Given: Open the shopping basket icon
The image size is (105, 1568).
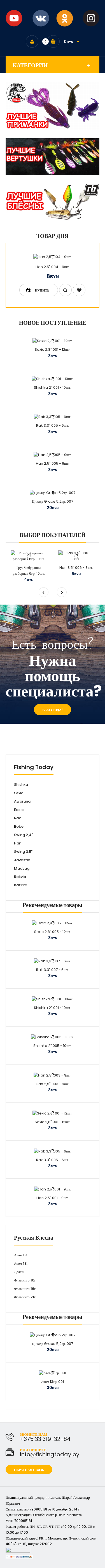Looking at the screenshot, I should click(x=53, y=41).
